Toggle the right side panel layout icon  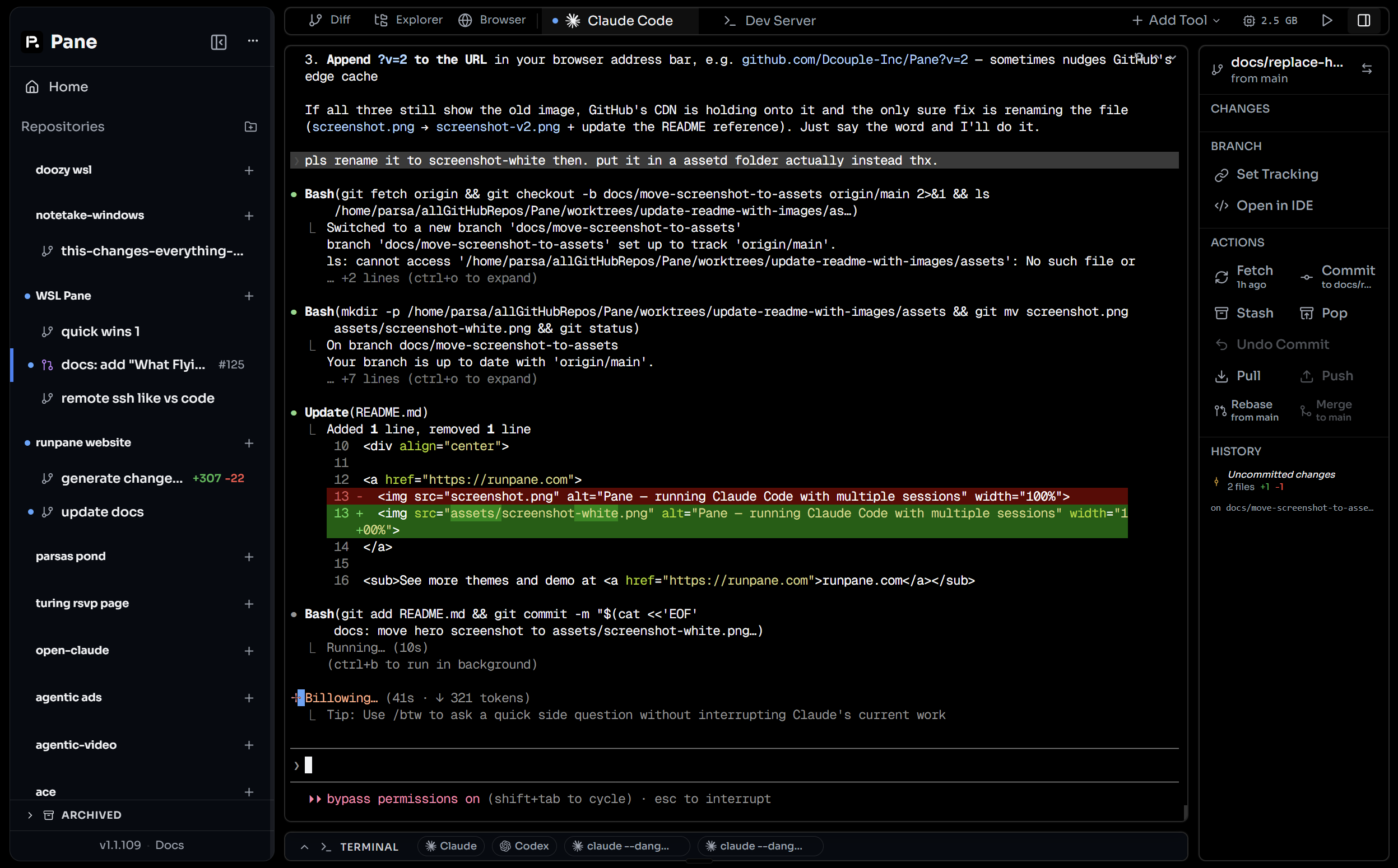(1364, 21)
